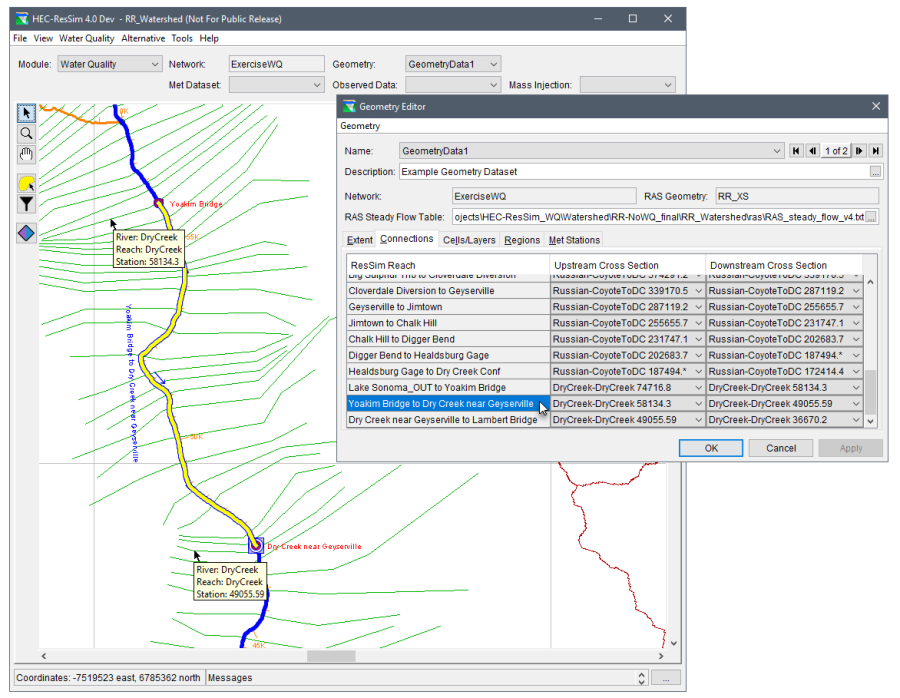Click the Cancel button
Viewport: 900px width, 698px height.
[x=781, y=448]
